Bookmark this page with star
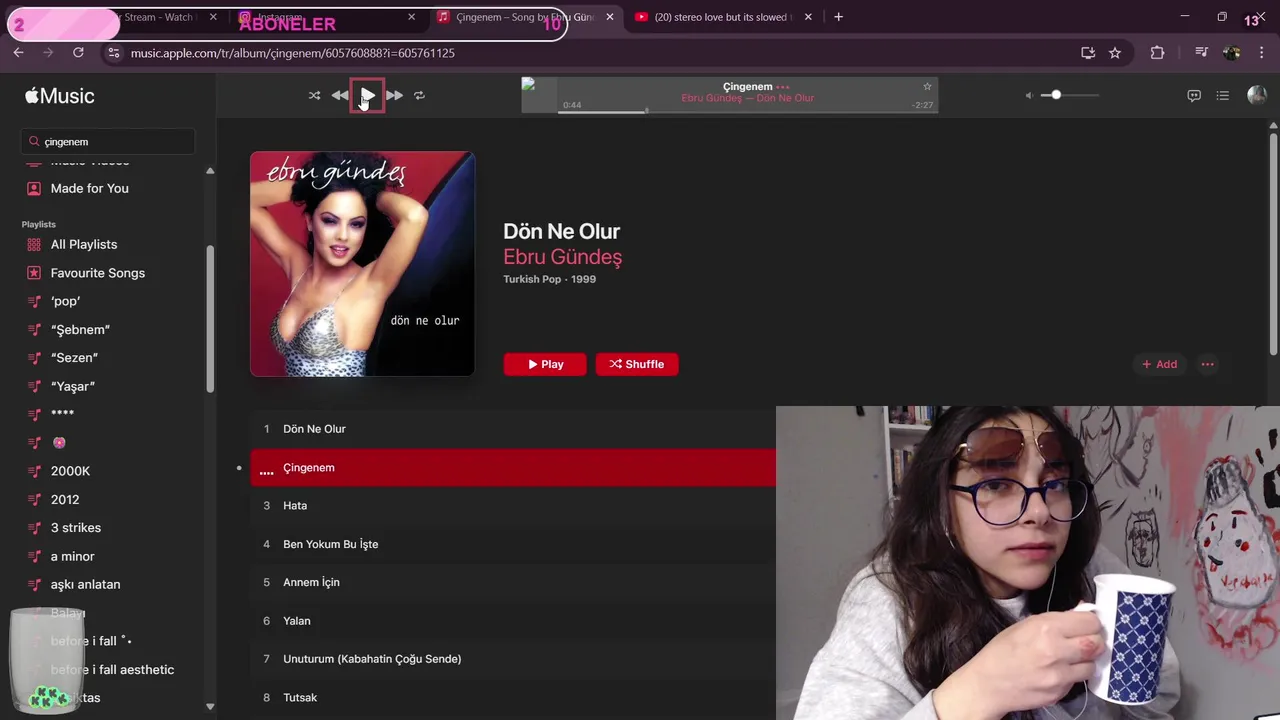Viewport: 1280px width, 720px height. (1115, 53)
